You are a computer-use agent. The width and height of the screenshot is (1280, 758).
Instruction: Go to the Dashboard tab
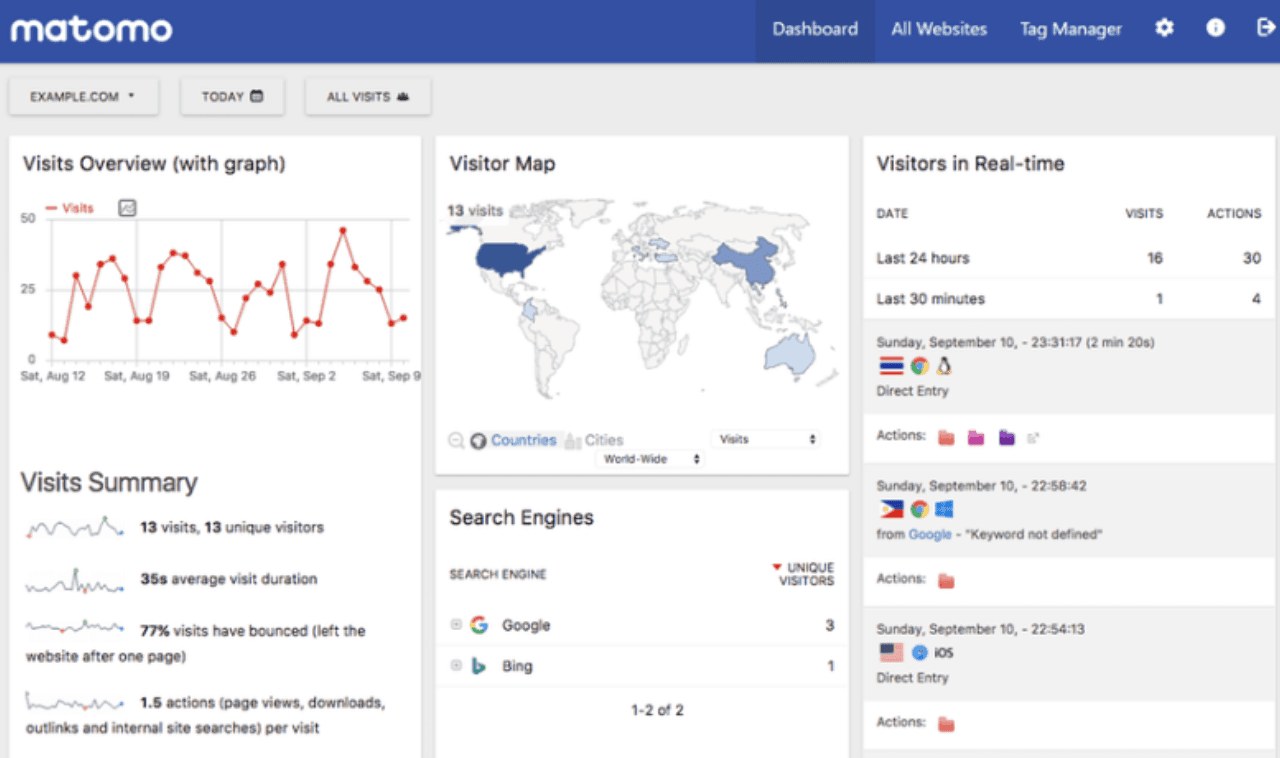[815, 30]
